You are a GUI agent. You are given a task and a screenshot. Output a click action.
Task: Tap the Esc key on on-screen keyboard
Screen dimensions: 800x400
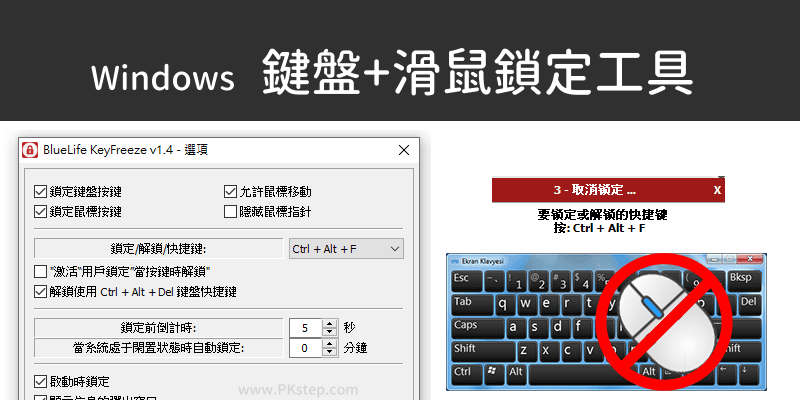(467, 281)
